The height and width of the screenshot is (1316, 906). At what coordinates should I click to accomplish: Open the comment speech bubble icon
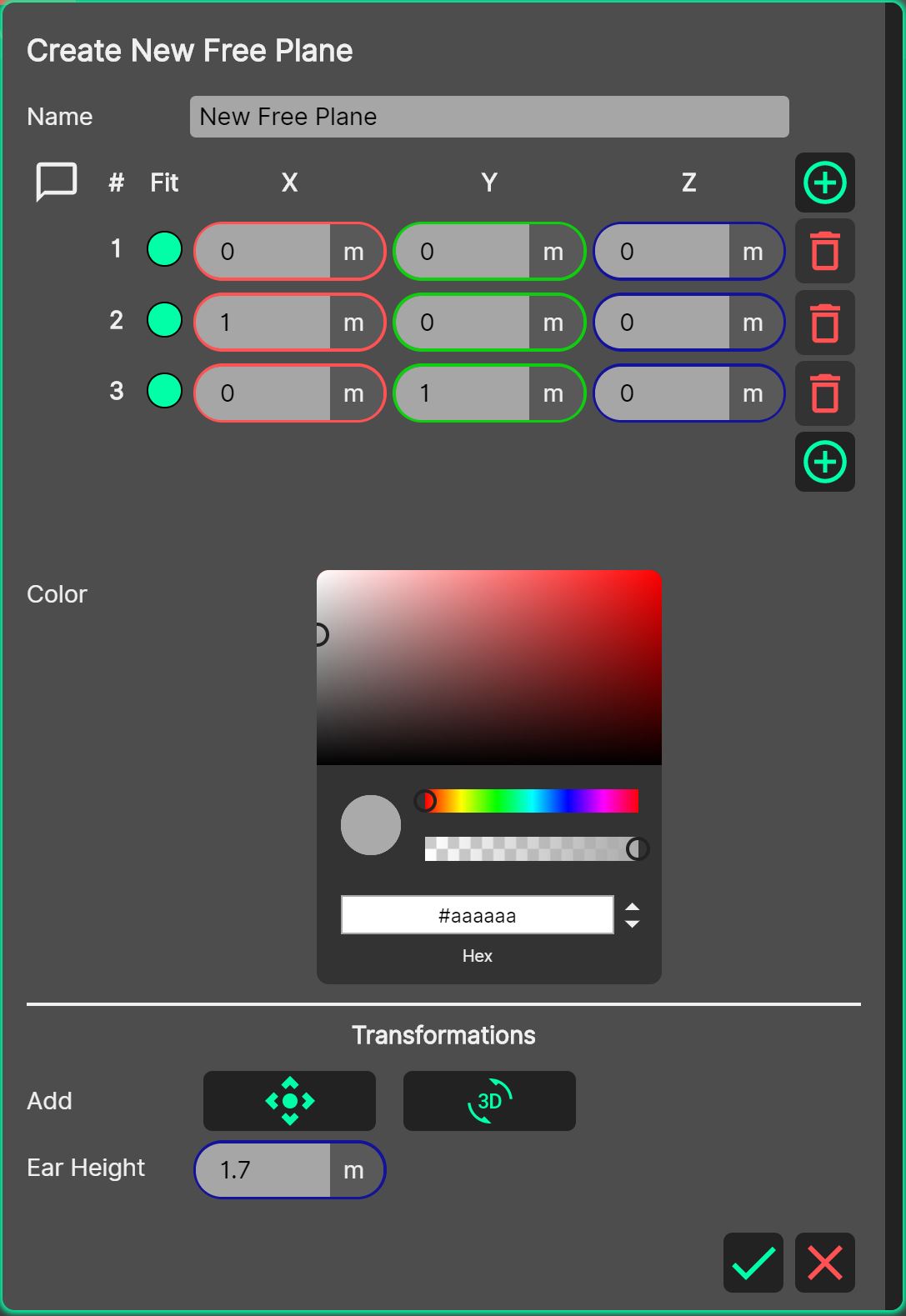[57, 182]
